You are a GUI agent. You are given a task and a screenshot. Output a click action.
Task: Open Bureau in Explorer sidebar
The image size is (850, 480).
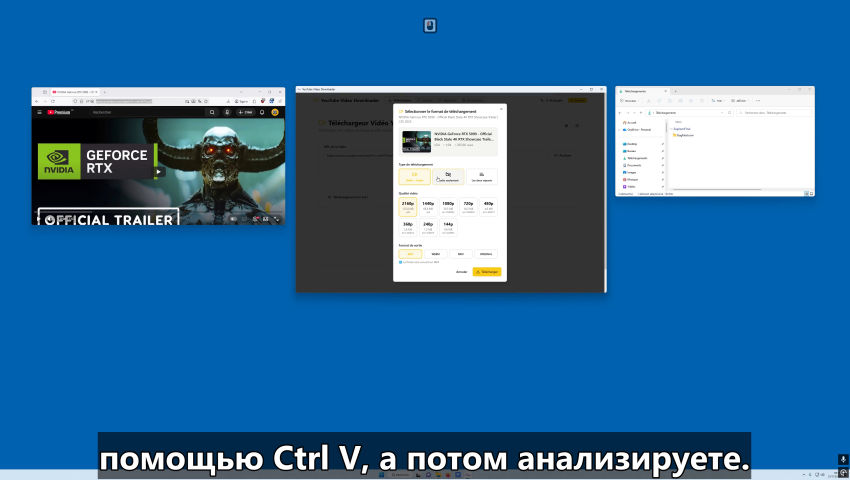coord(629,151)
